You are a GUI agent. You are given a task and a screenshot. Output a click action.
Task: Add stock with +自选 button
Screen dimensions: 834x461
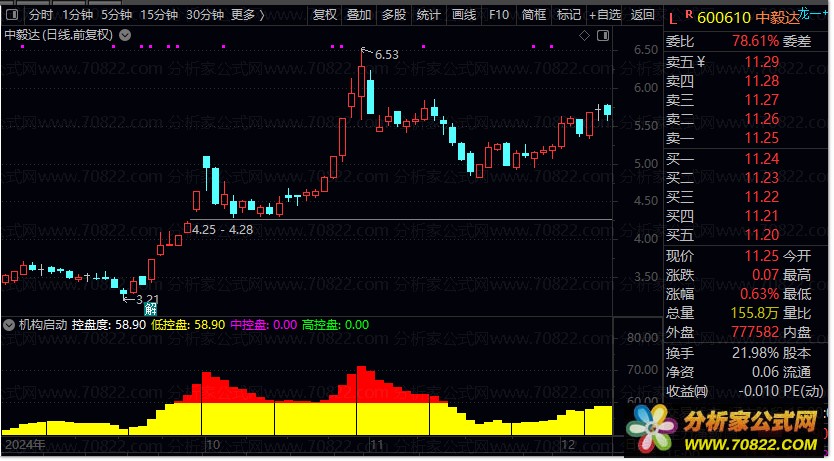click(605, 15)
